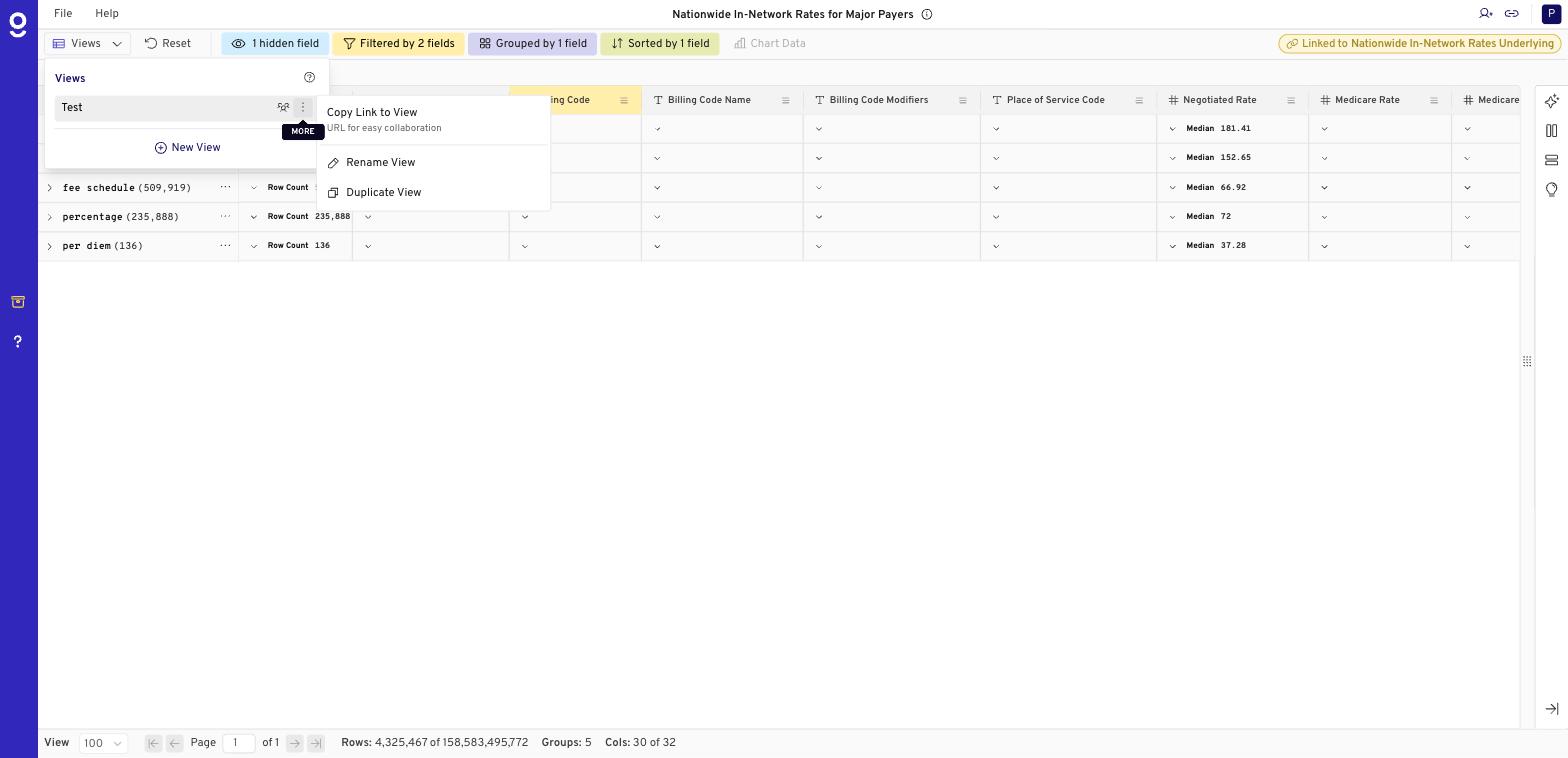Viewport: 1568px width, 758px height.
Task: Open the fee schedule row options dots
Action: [225, 188]
